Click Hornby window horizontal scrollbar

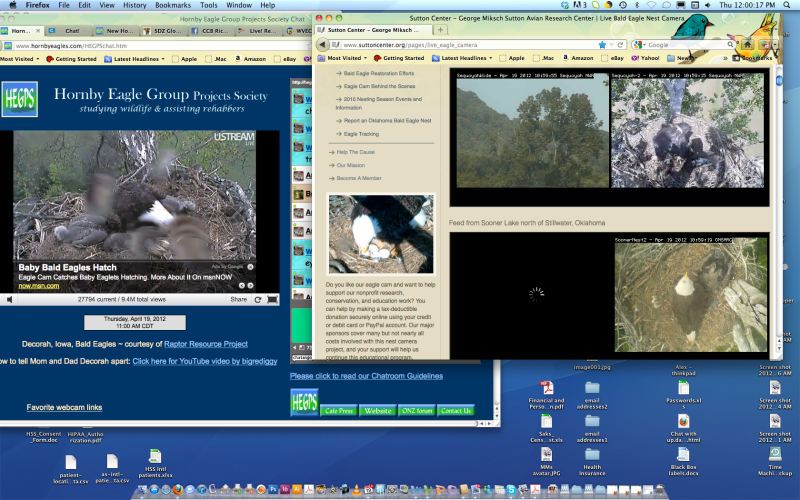coord(240,423)
